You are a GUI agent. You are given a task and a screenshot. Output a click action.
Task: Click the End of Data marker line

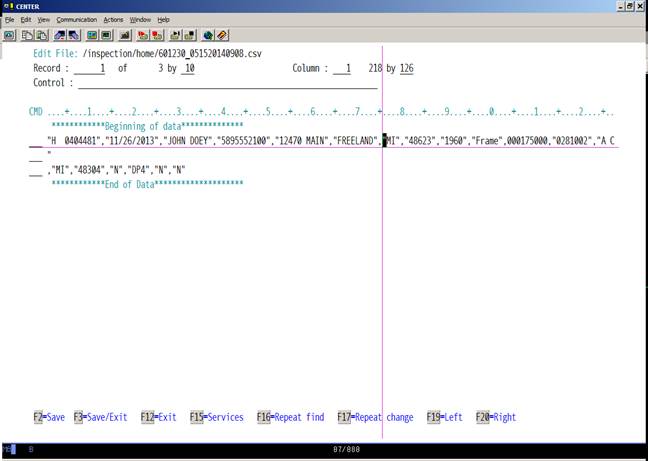click(148, 185)
